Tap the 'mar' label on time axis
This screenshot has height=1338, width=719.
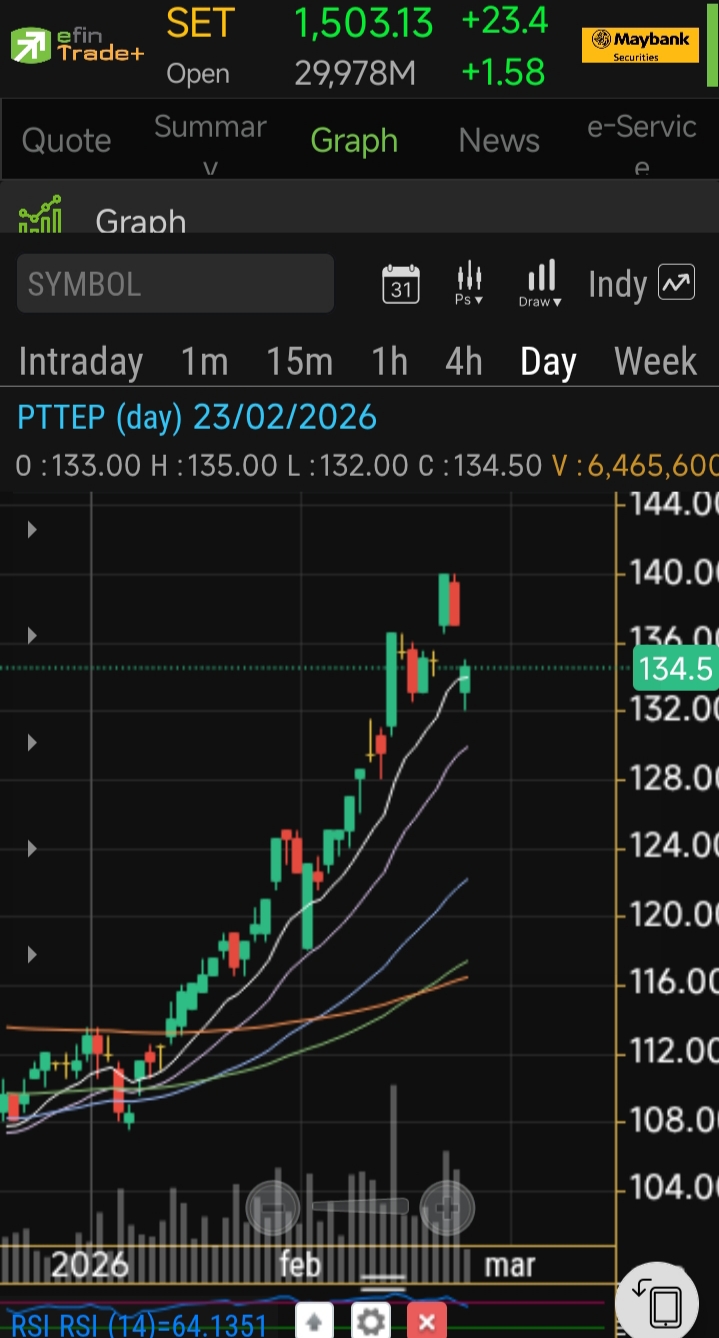pyautogui.click(x=510, y=1265)
